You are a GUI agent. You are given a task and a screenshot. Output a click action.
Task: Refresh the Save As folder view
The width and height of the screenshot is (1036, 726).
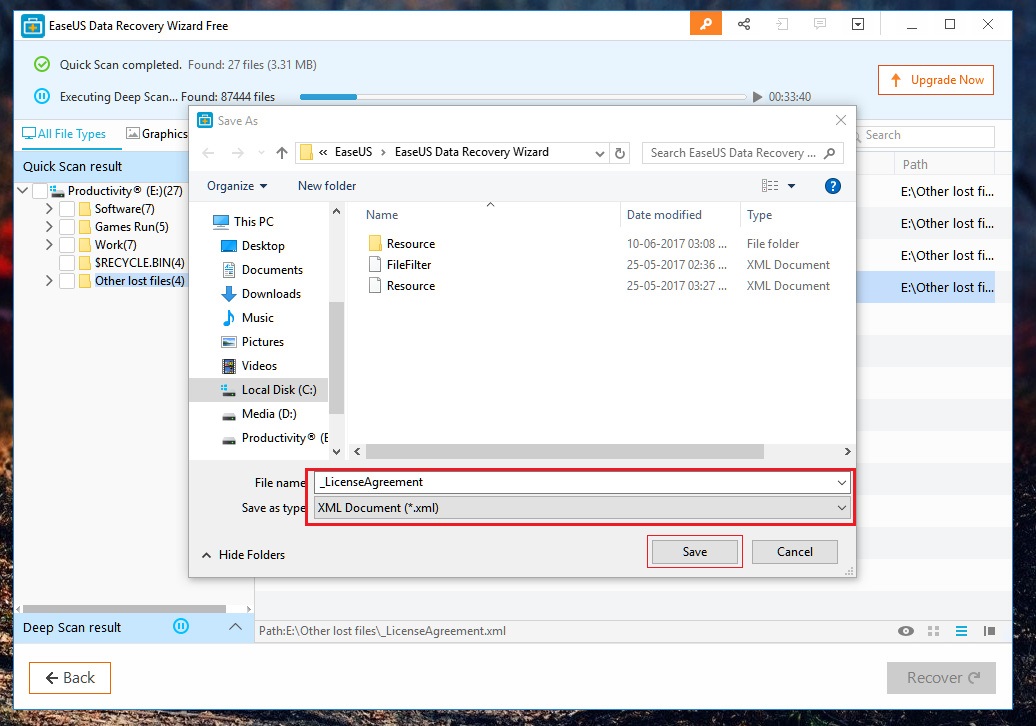pyautogui.click(x=620, y=153)
